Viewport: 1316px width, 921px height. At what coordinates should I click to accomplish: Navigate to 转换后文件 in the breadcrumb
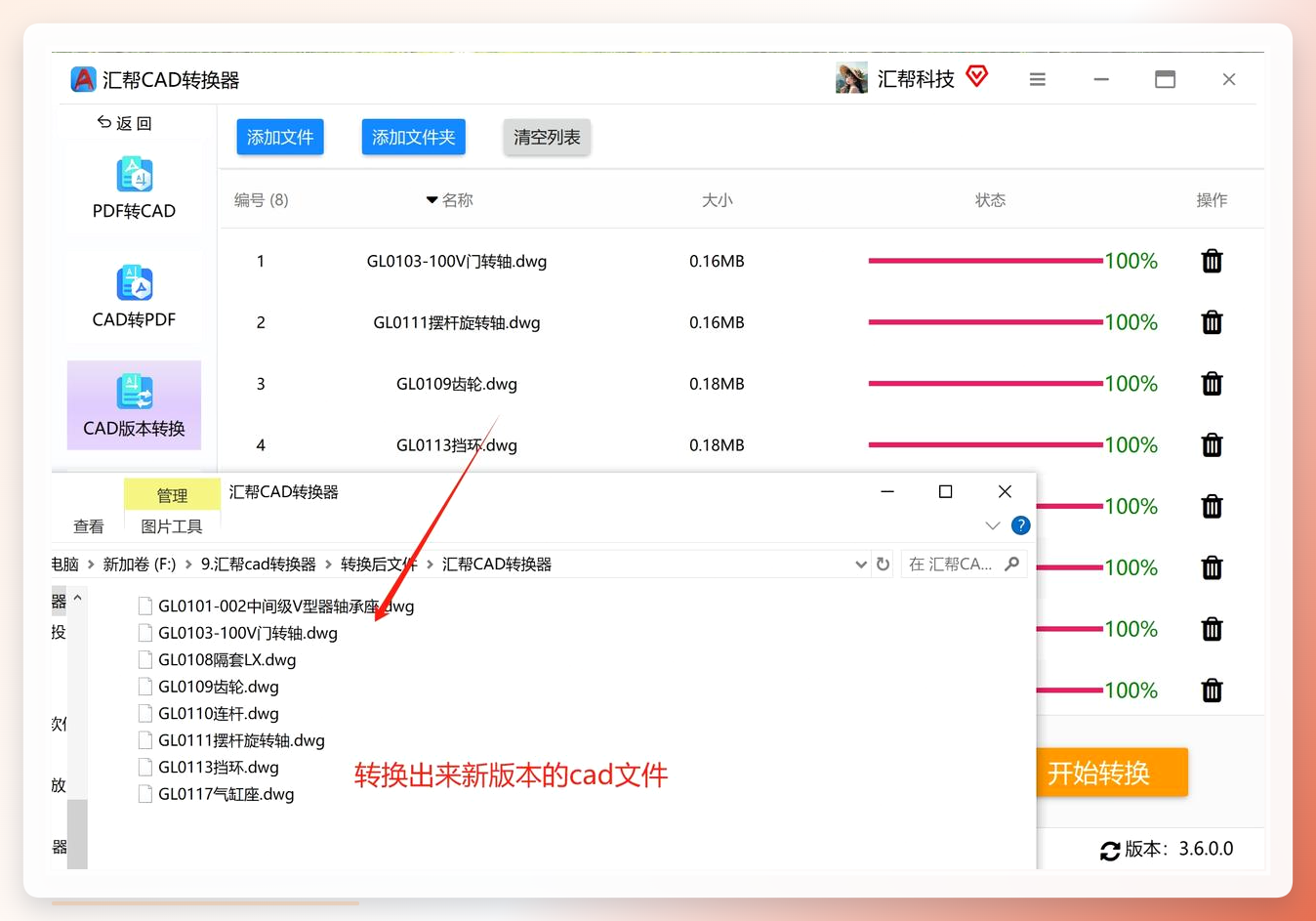tap(379, 565)
